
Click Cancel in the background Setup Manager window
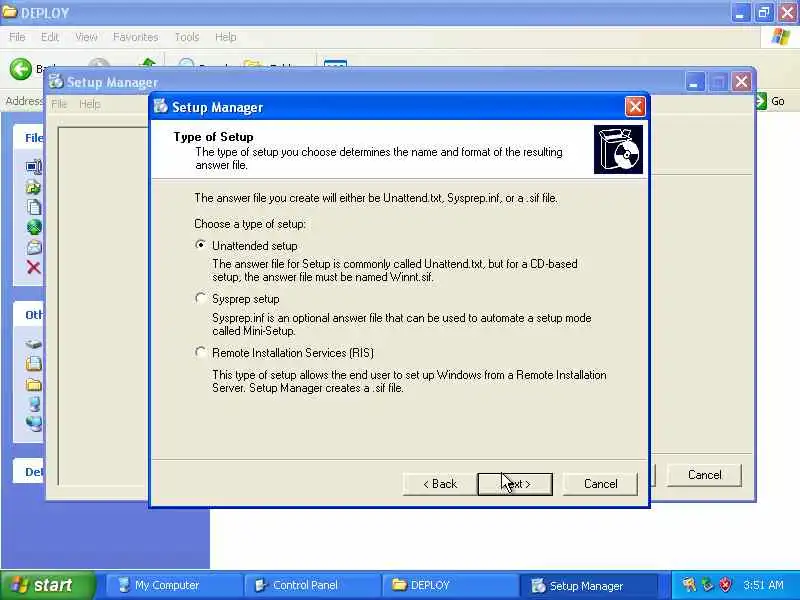coord(704,475)
